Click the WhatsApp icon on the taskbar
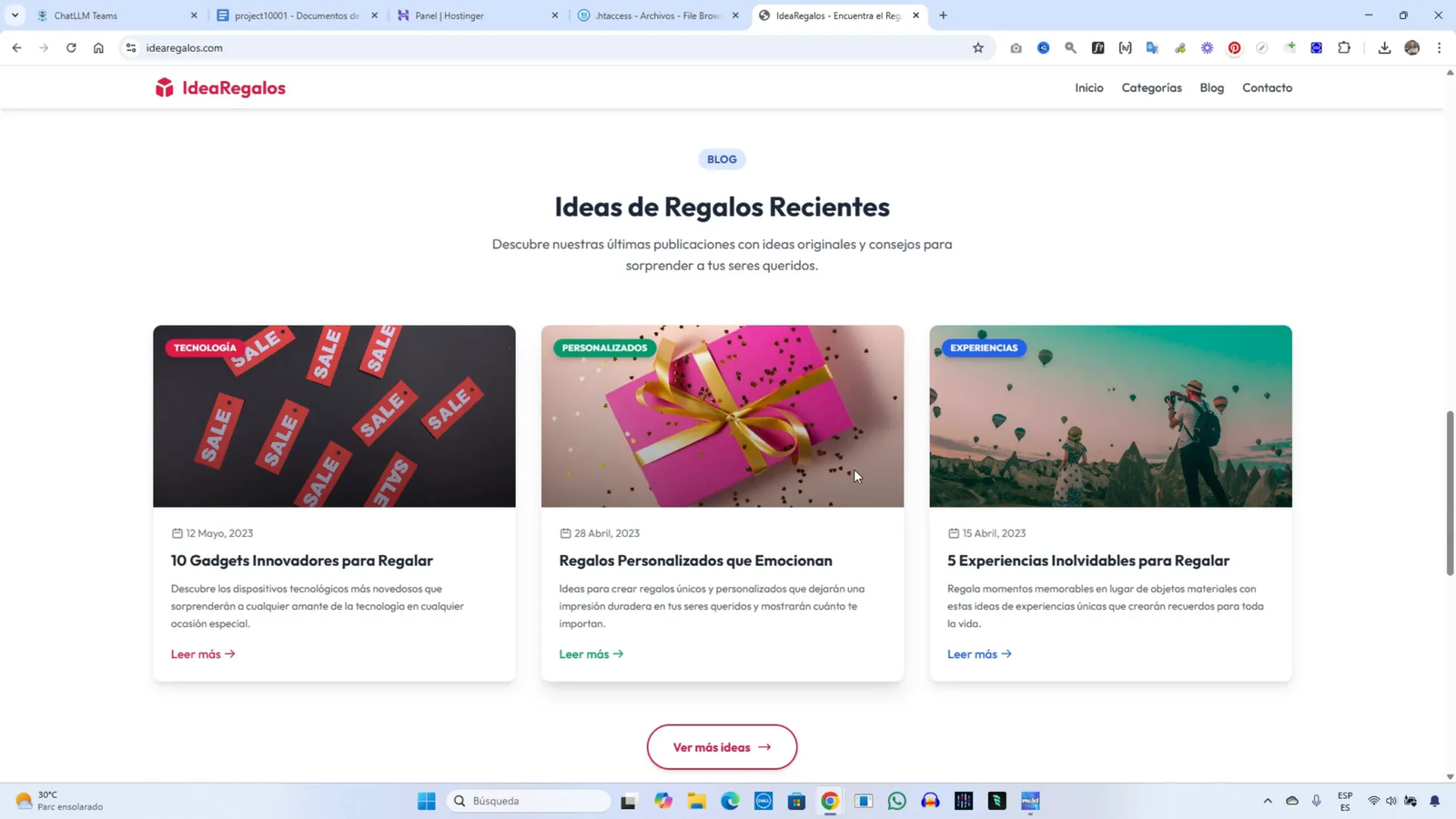Viewport: 1456px width, 819px height. [x=896, y=801]
